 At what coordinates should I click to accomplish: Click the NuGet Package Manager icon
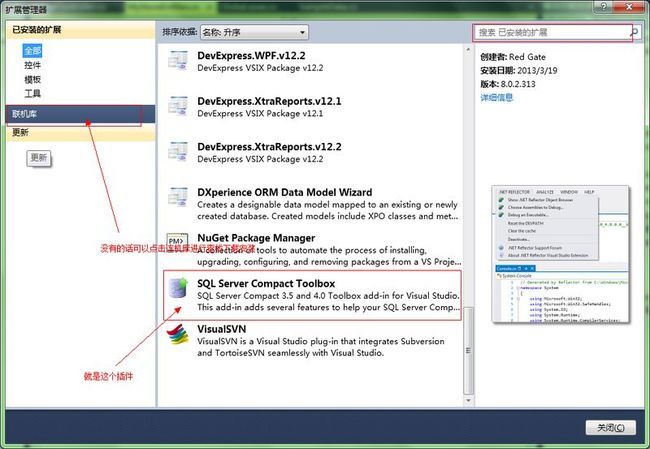pos(177,241)
